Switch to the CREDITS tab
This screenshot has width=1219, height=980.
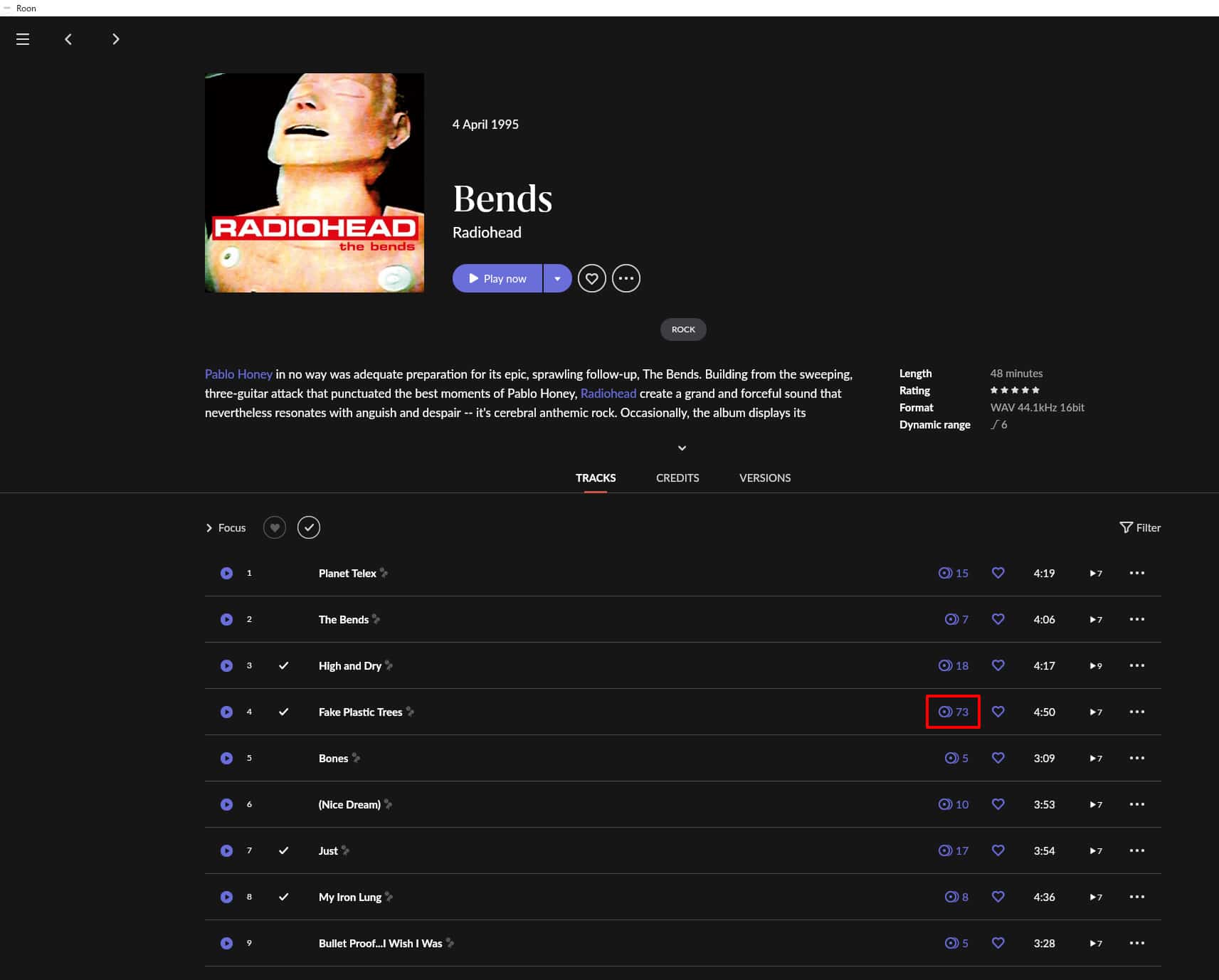677,478
